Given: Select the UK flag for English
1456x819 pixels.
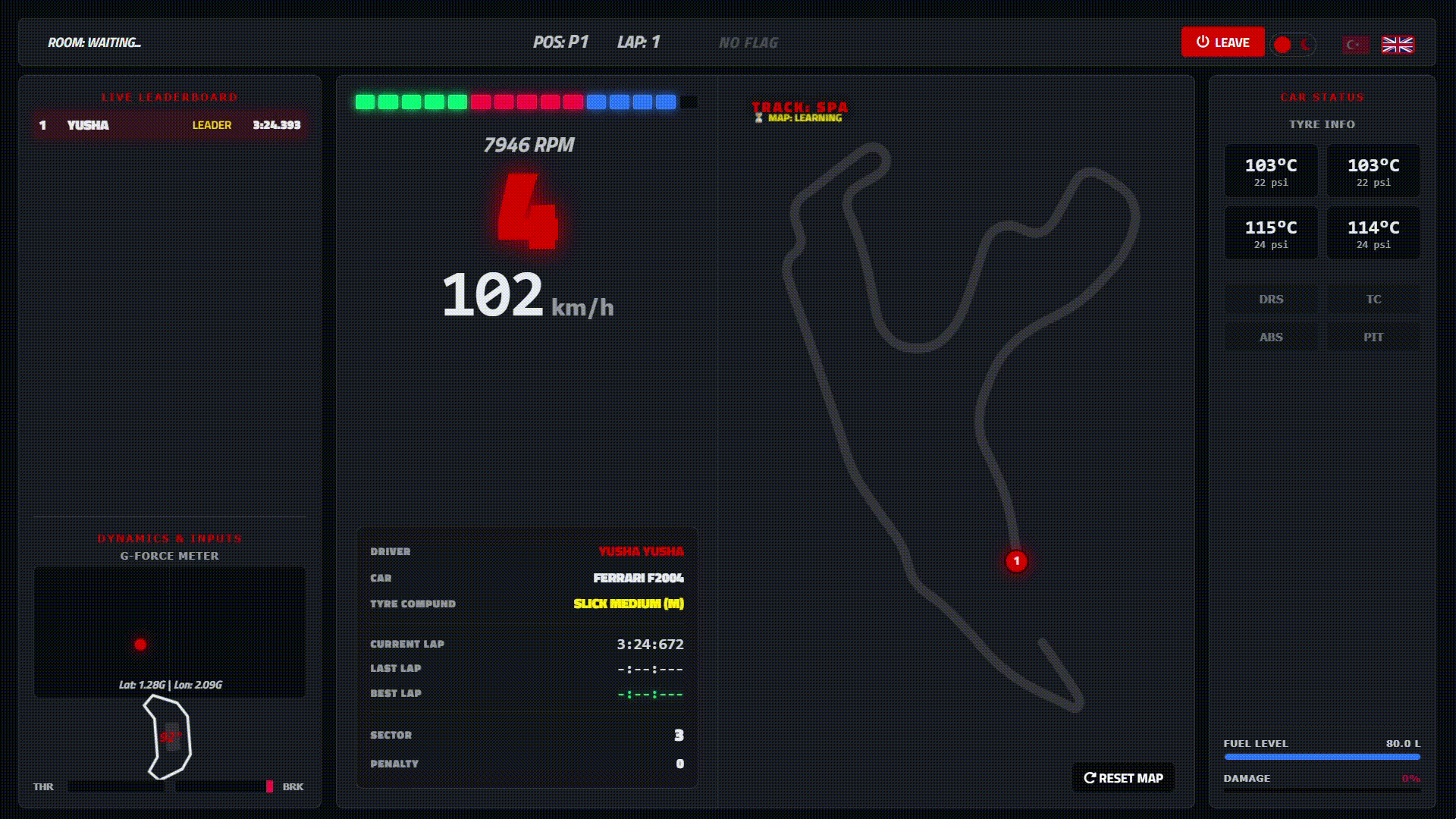Looking at the screenshot, I should coord(1397,45).
